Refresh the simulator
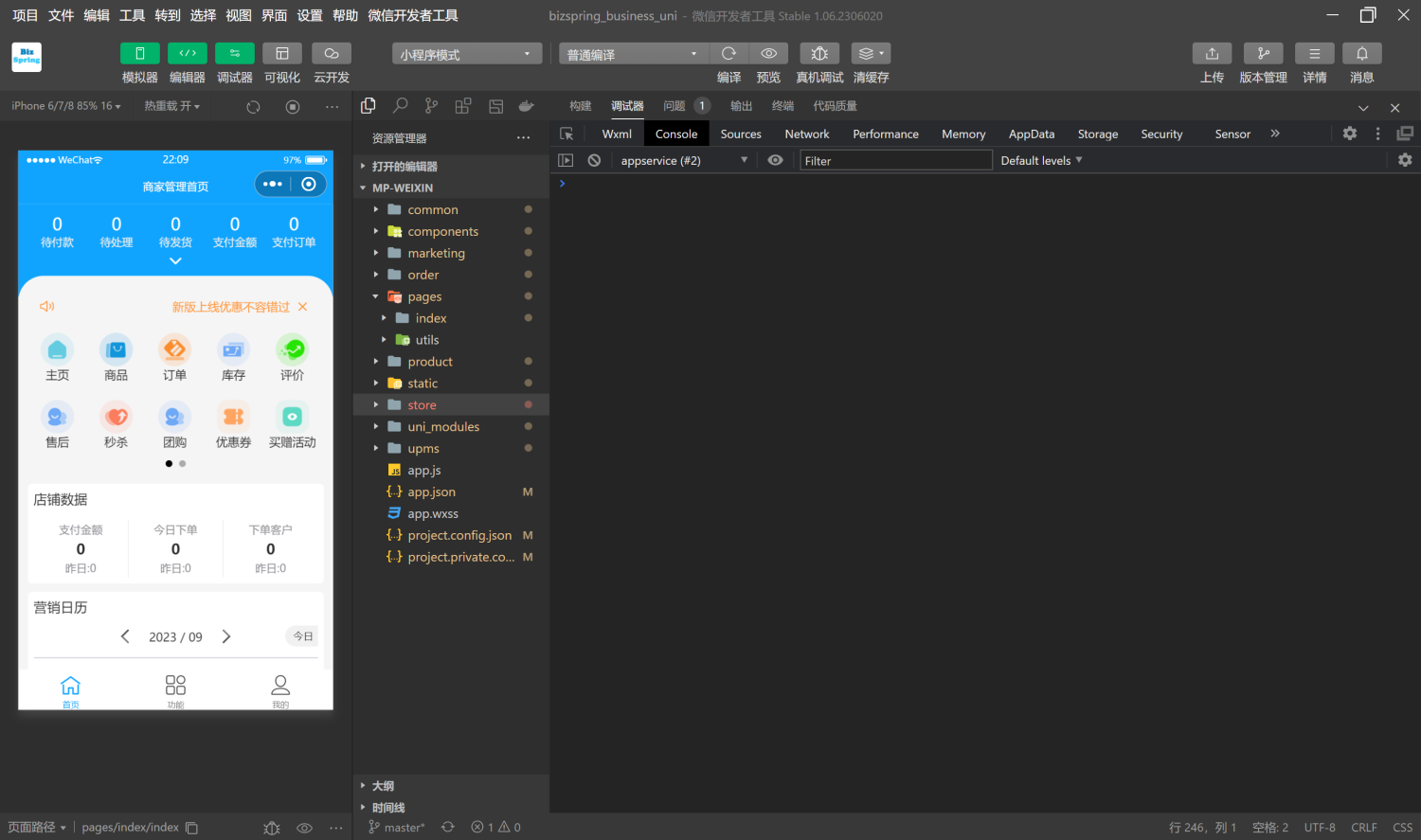This screenshot has width=1421, height=840. (x=253, y=107)
